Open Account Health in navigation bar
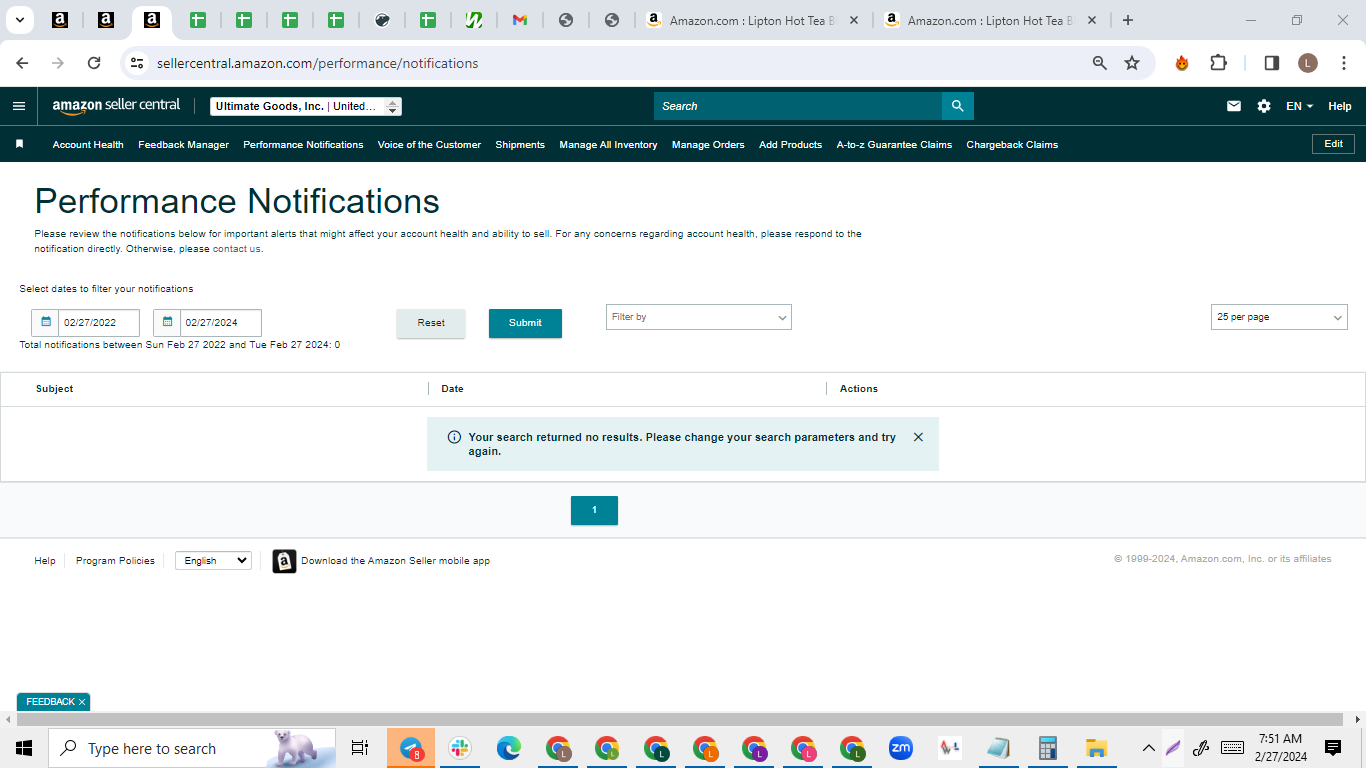 [x=88, y=145]
